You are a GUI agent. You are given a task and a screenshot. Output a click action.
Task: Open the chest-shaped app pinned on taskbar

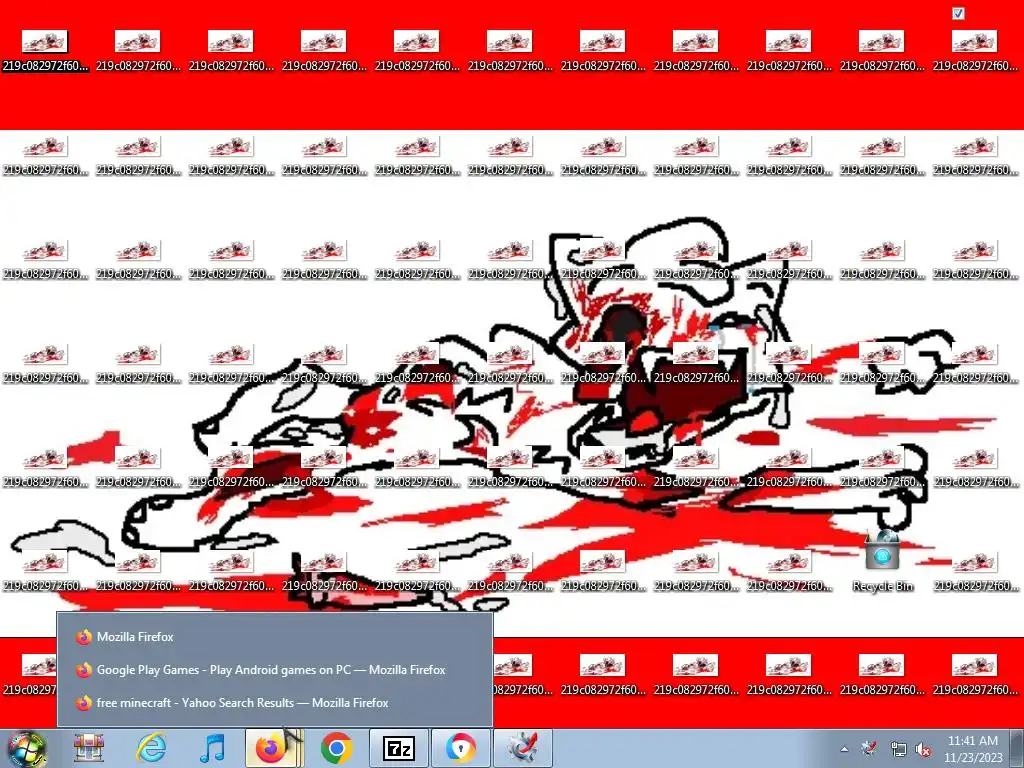pos(89,748)
